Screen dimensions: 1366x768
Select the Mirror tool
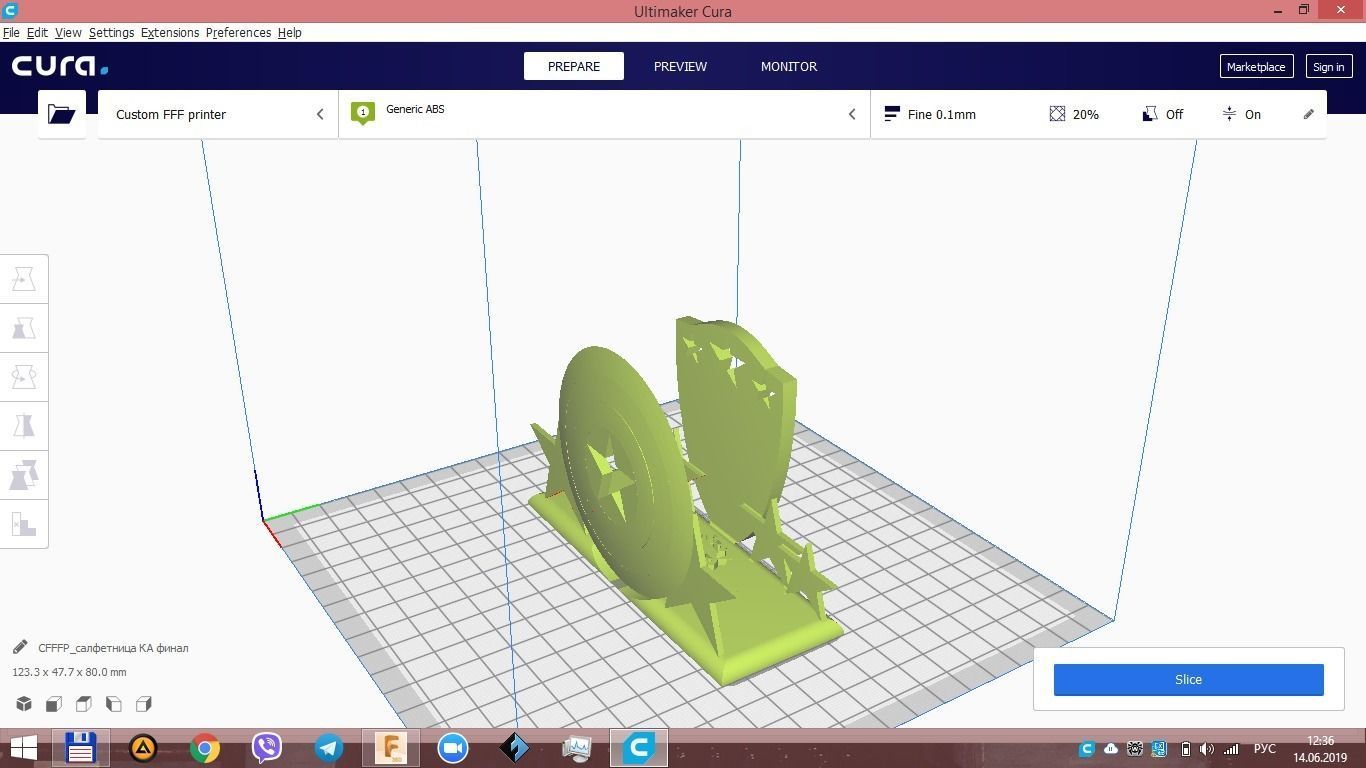tap(24, 426)
